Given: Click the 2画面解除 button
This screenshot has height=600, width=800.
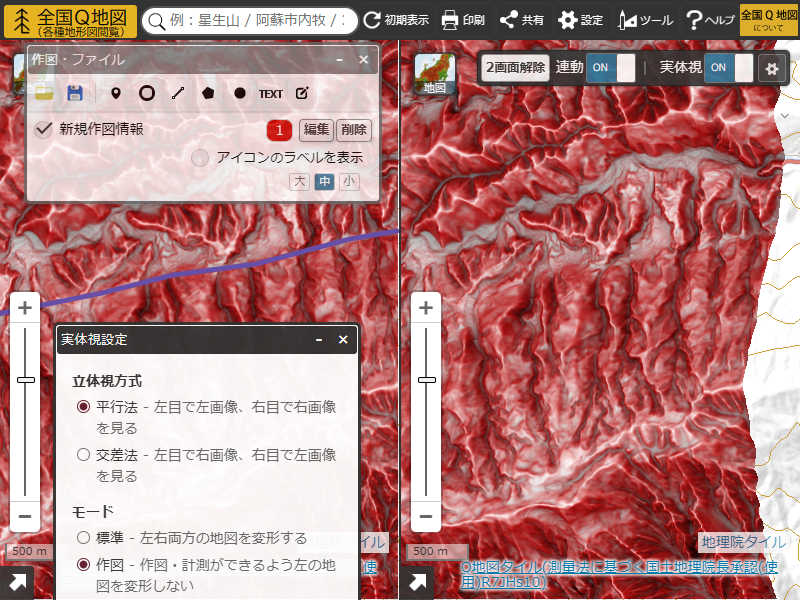Looking at the screenshot, I should tap(515, 67).
